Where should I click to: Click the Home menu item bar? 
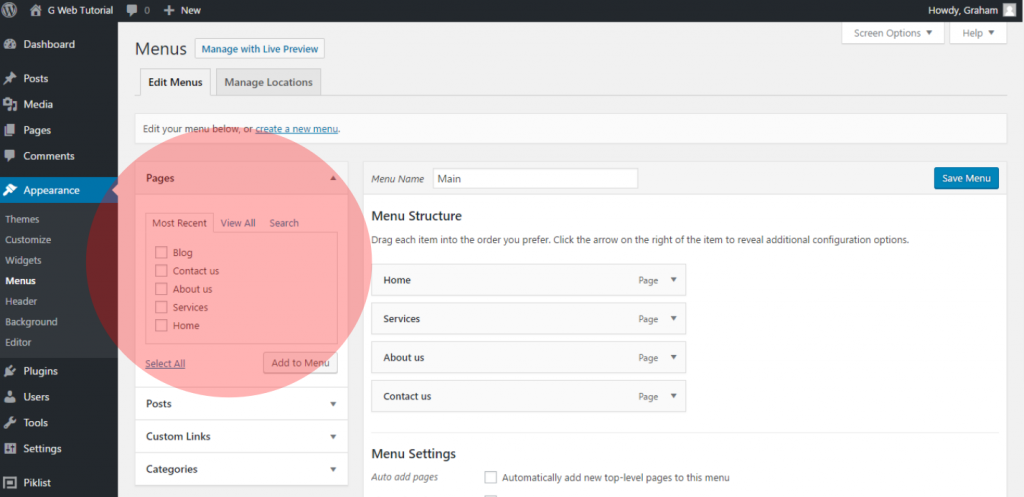click(x=528, y=280)
